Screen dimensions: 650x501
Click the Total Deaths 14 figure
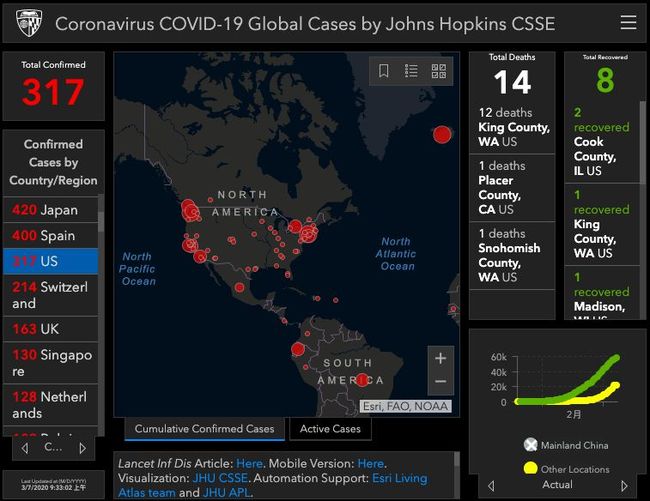tap(512, 82)
